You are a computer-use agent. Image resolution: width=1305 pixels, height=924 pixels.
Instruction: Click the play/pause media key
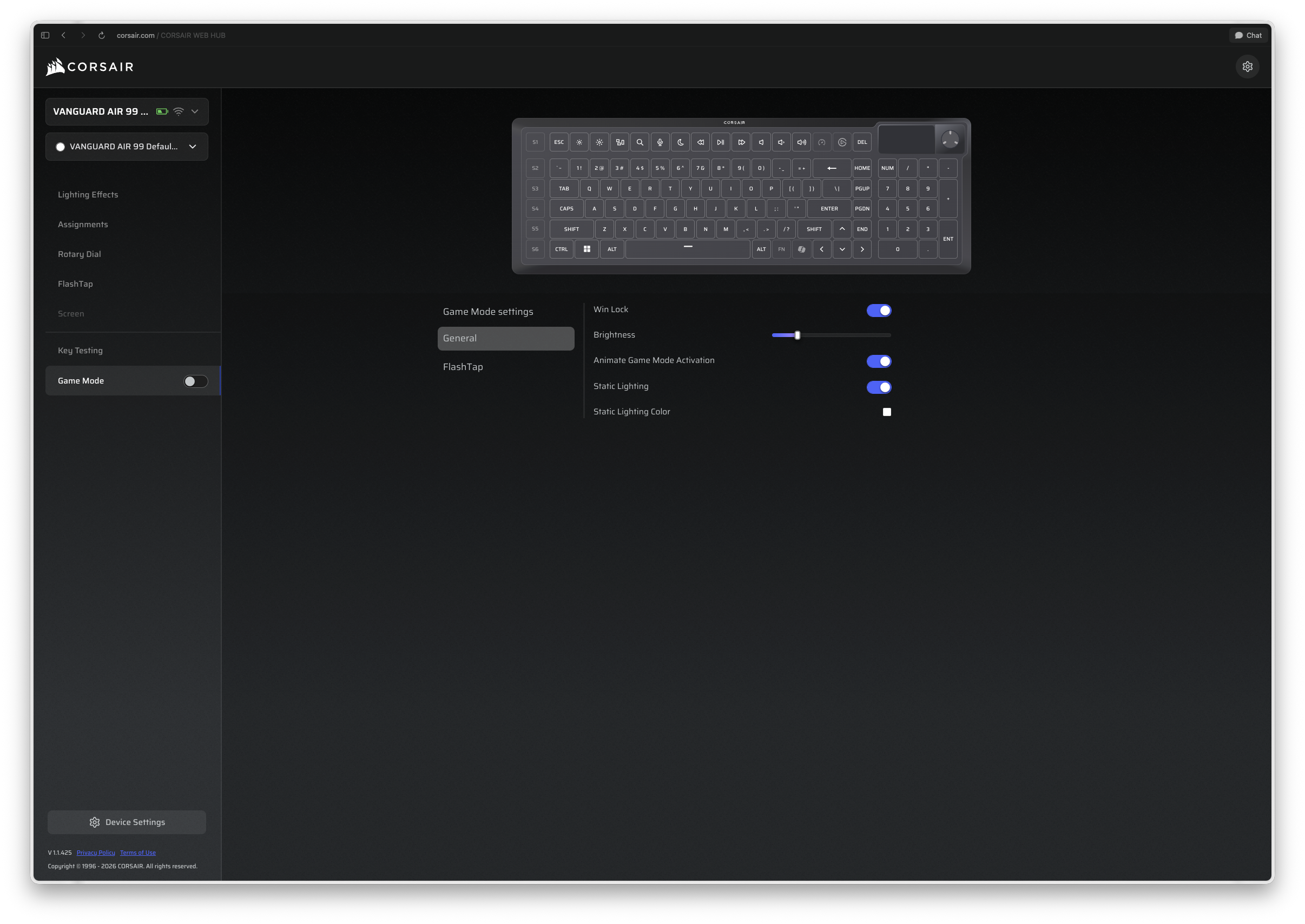click(721, 142)
